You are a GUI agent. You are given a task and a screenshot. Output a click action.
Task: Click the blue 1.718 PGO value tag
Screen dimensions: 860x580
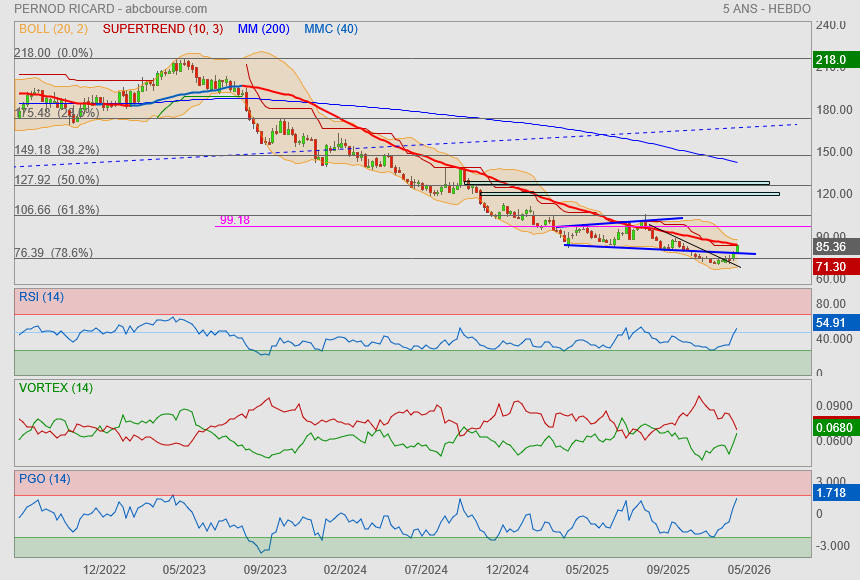coord(830,494)
